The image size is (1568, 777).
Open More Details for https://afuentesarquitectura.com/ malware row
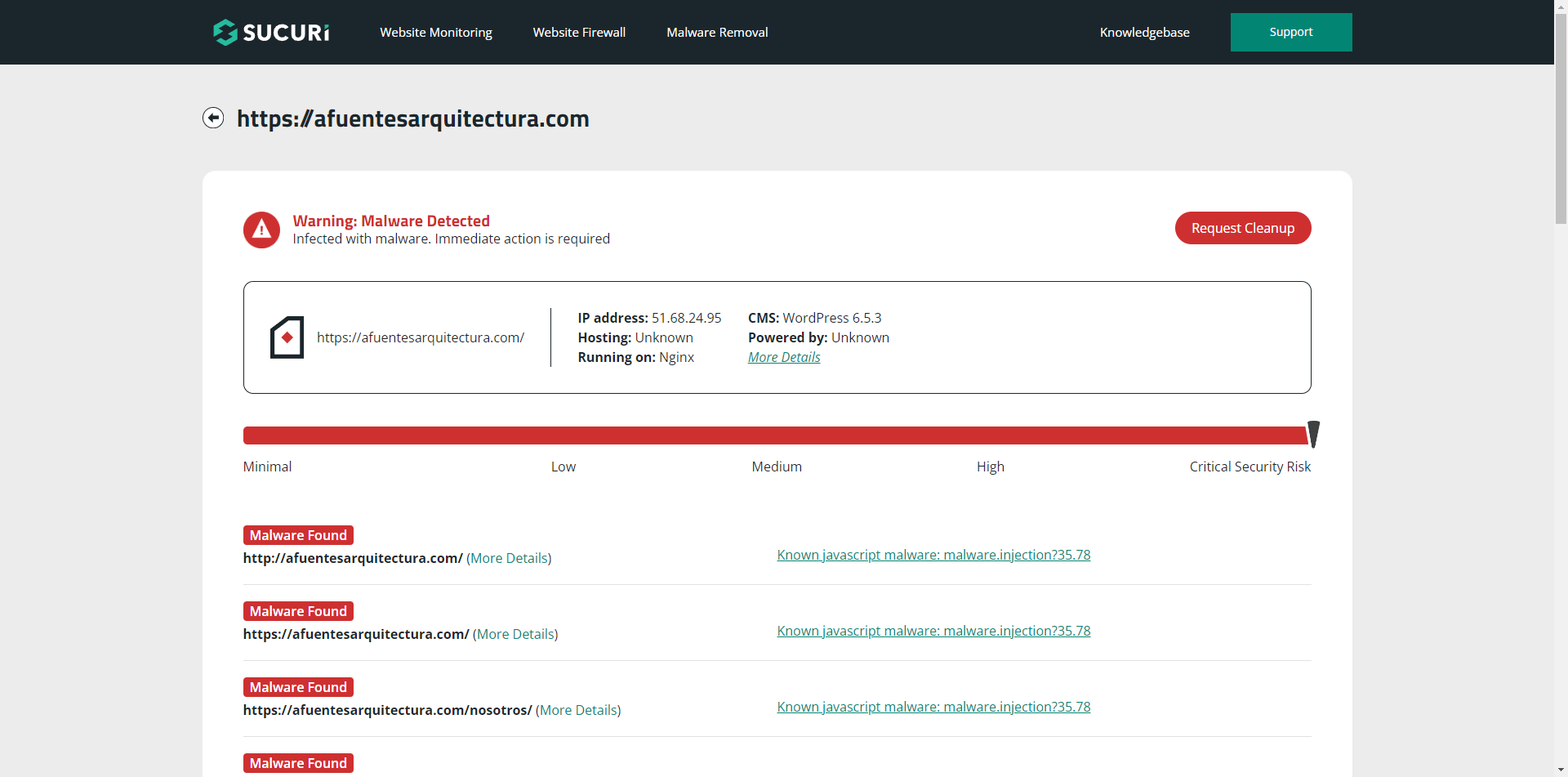point(515,634)
